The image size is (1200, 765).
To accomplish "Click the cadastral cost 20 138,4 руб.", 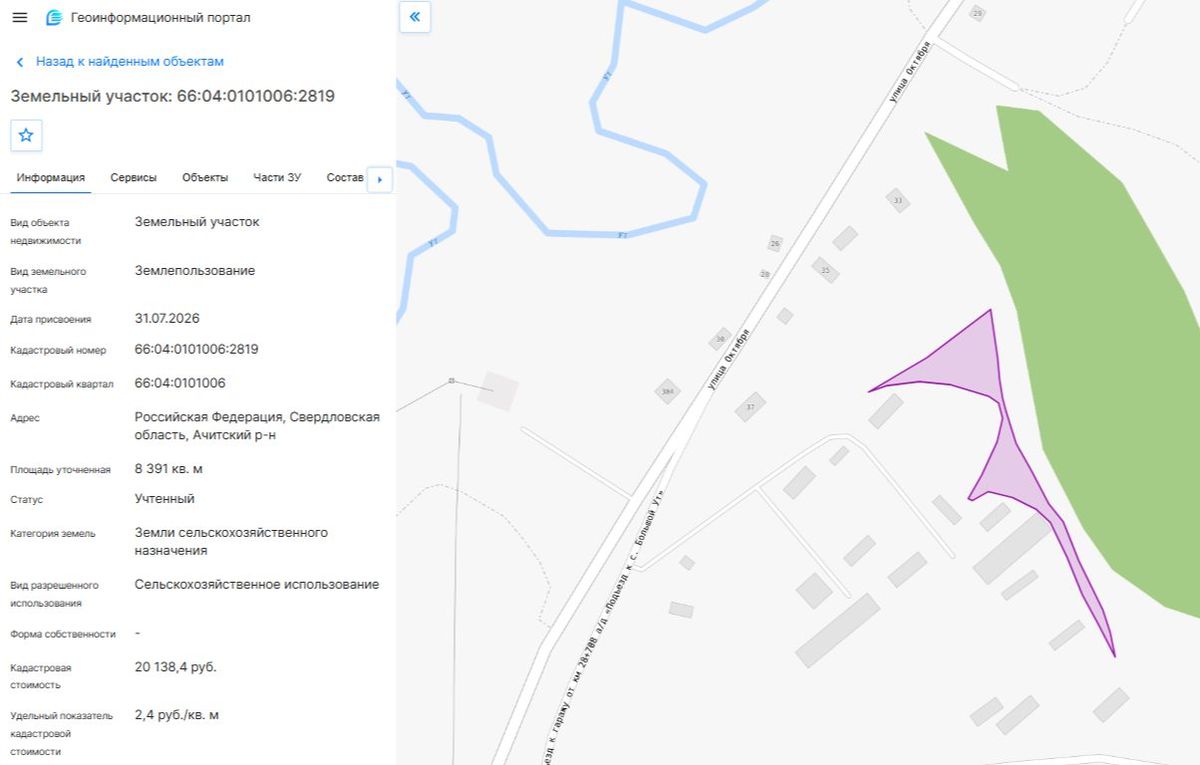I will (176, 667).
